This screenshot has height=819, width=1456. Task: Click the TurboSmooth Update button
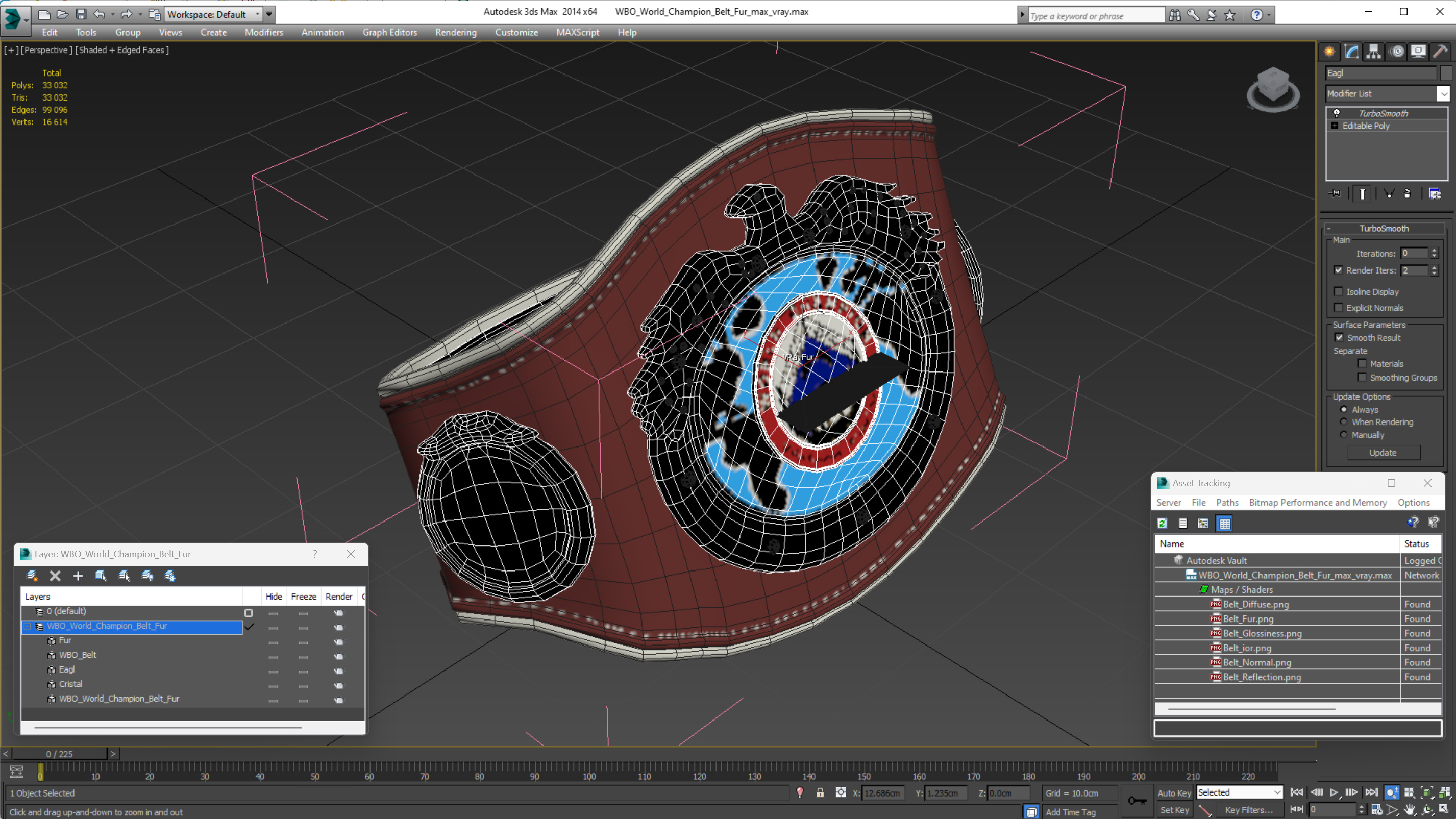coord(1383,452)
